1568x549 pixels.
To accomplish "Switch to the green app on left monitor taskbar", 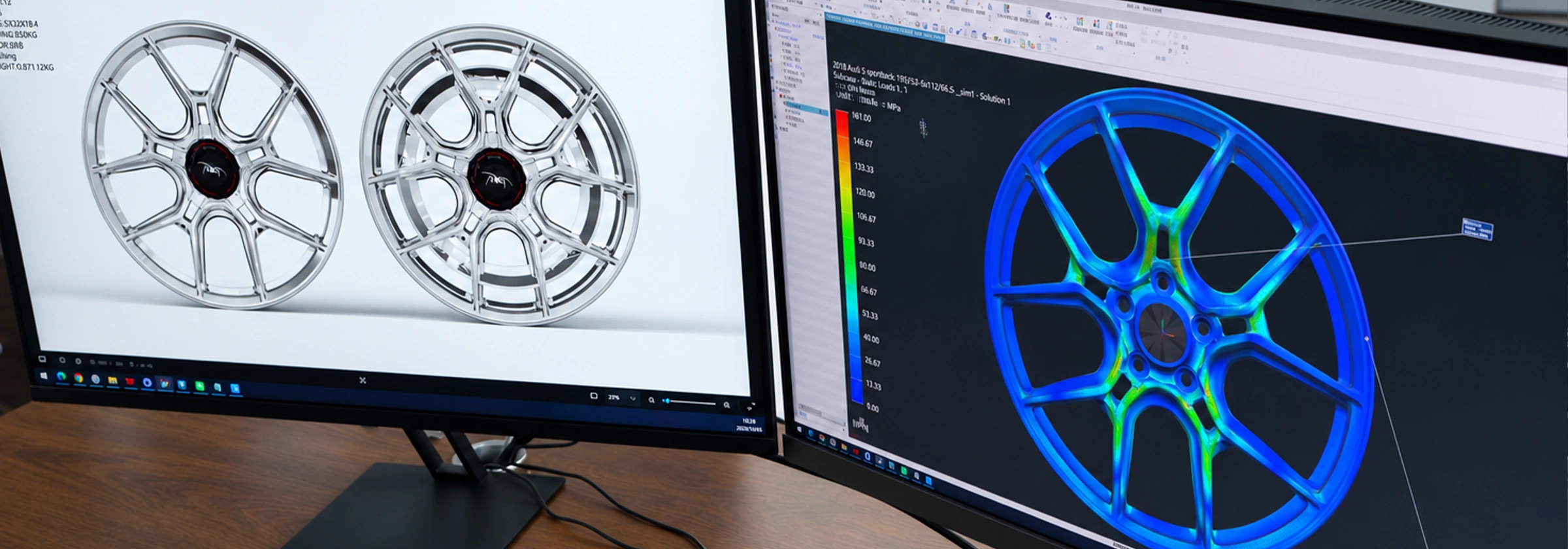I will (199, 386).
